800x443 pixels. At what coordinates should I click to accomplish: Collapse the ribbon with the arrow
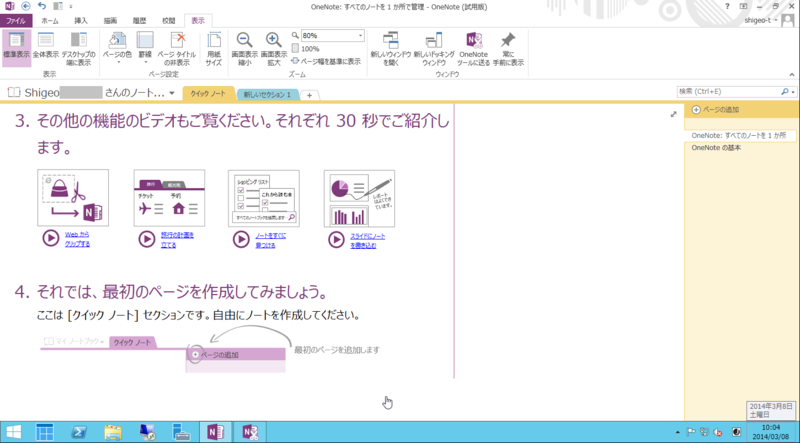coord(792,75)
